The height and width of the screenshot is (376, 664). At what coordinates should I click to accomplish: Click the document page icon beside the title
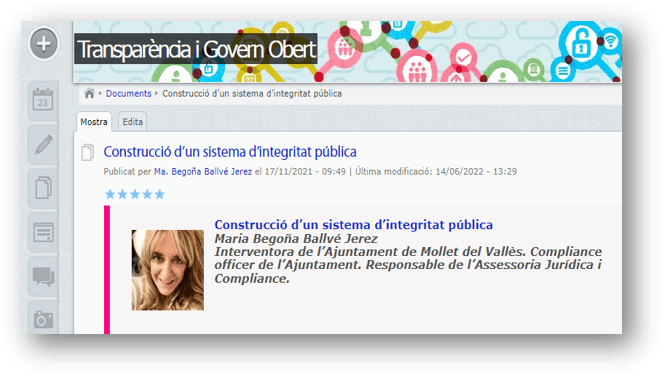[x=88, y=152]
